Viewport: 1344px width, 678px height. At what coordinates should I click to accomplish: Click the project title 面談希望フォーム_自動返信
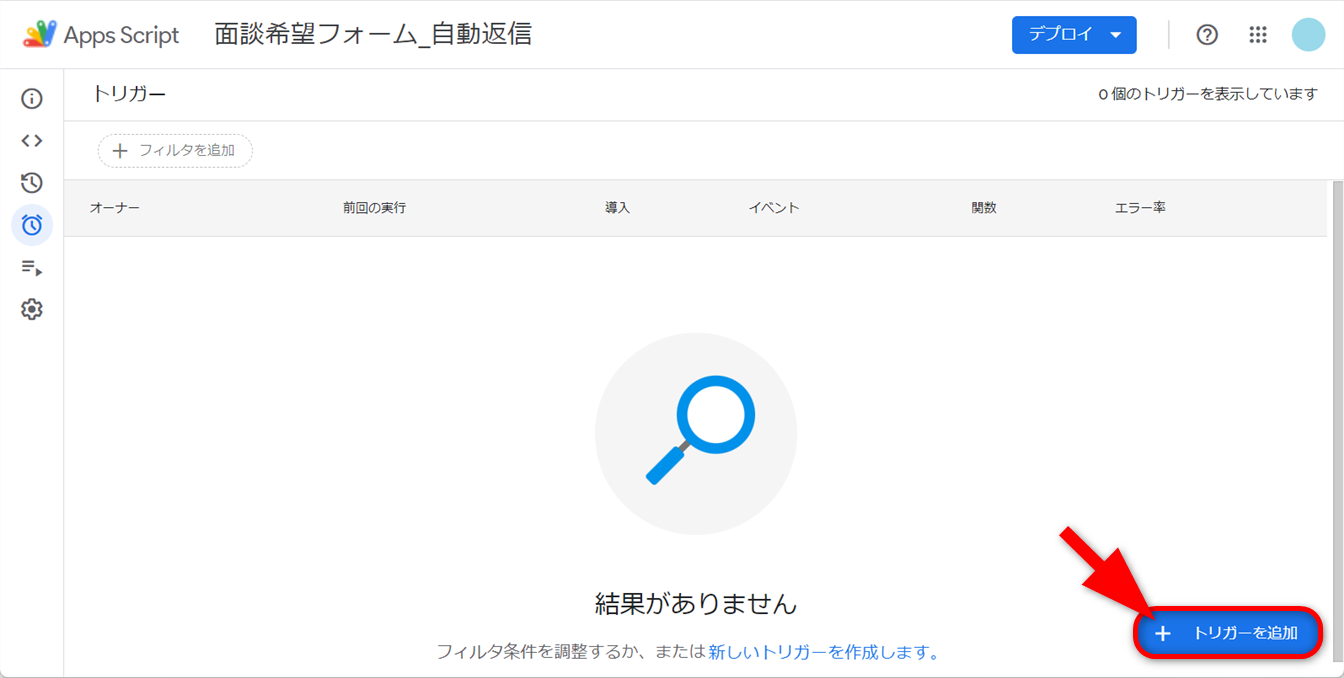(x=373, y=35)
